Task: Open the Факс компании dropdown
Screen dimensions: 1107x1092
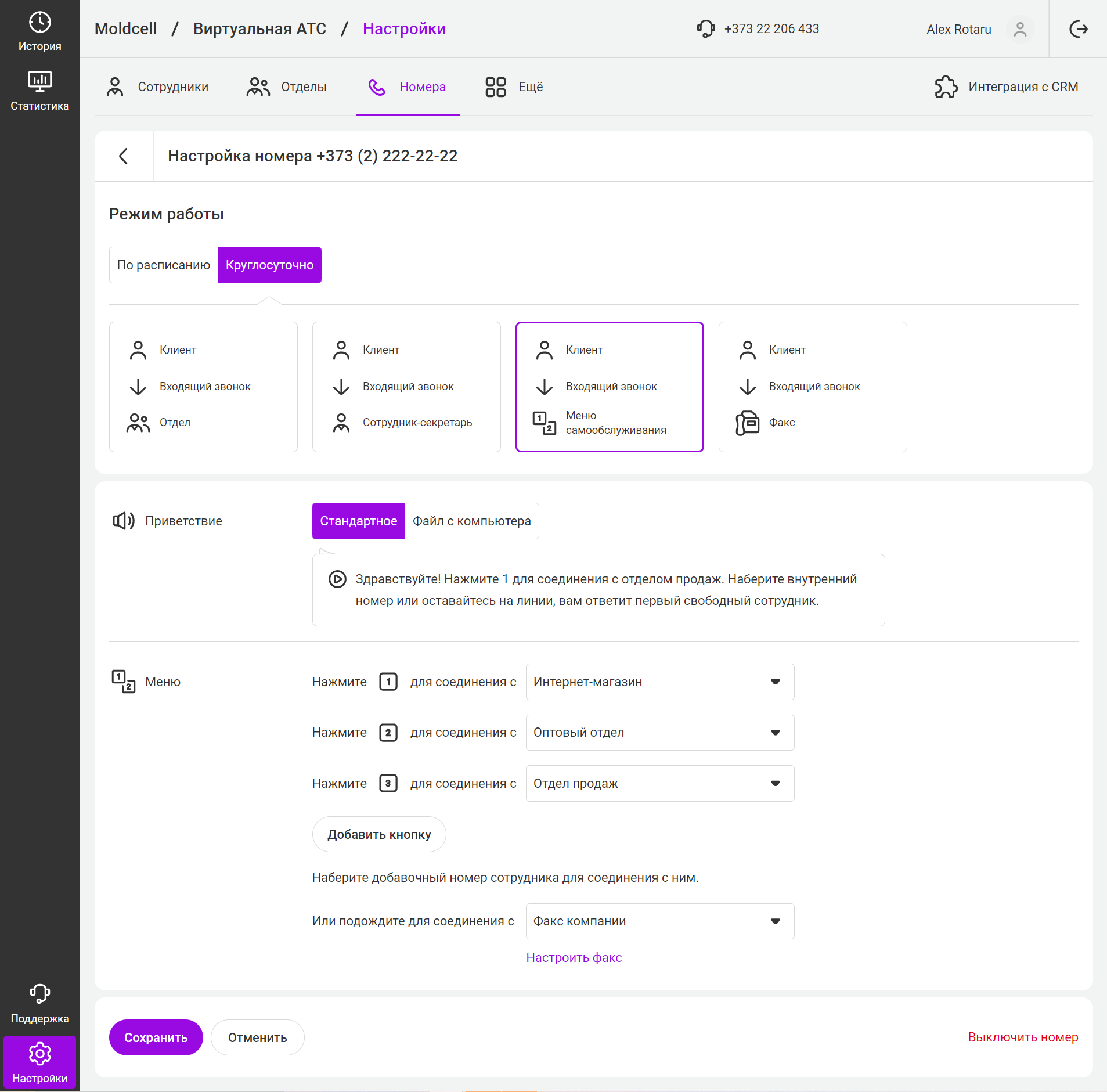Action: tap(659, 921)
